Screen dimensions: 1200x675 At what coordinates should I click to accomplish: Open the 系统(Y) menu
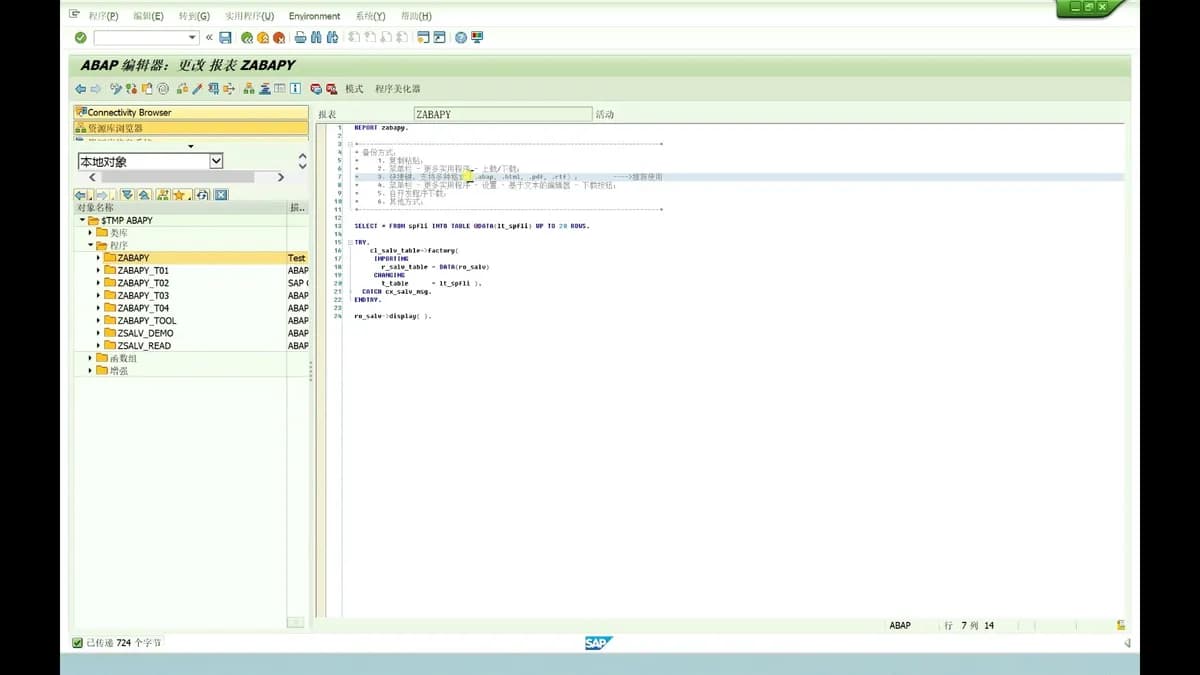(x=370, y=16)
